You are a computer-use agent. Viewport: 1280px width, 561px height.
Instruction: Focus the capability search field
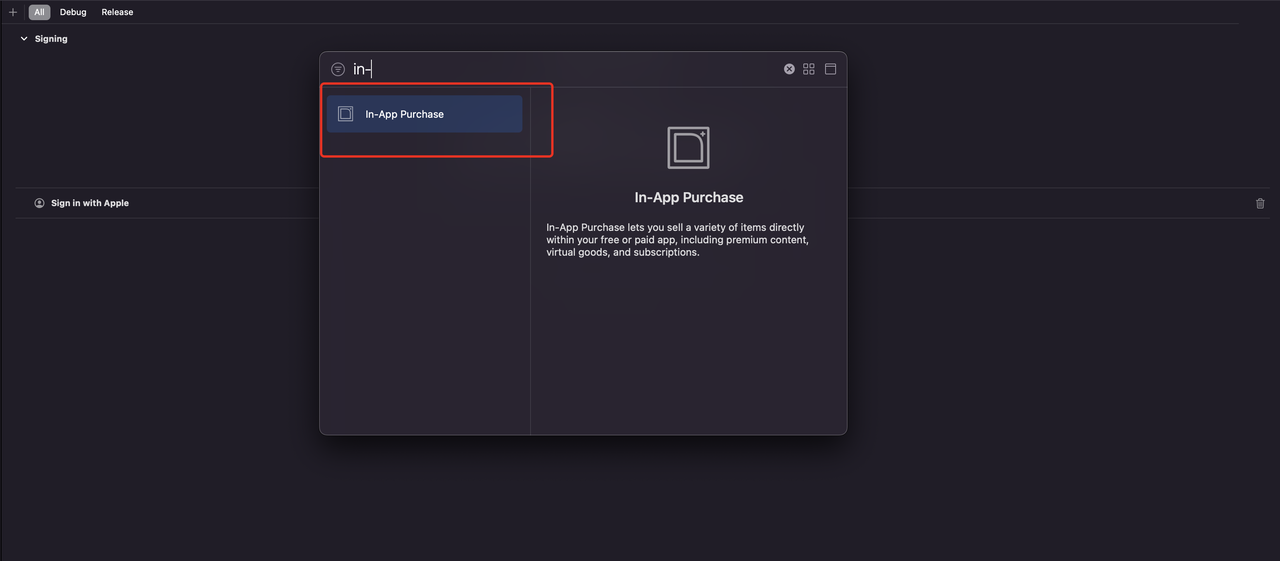[x=565, y=69]
